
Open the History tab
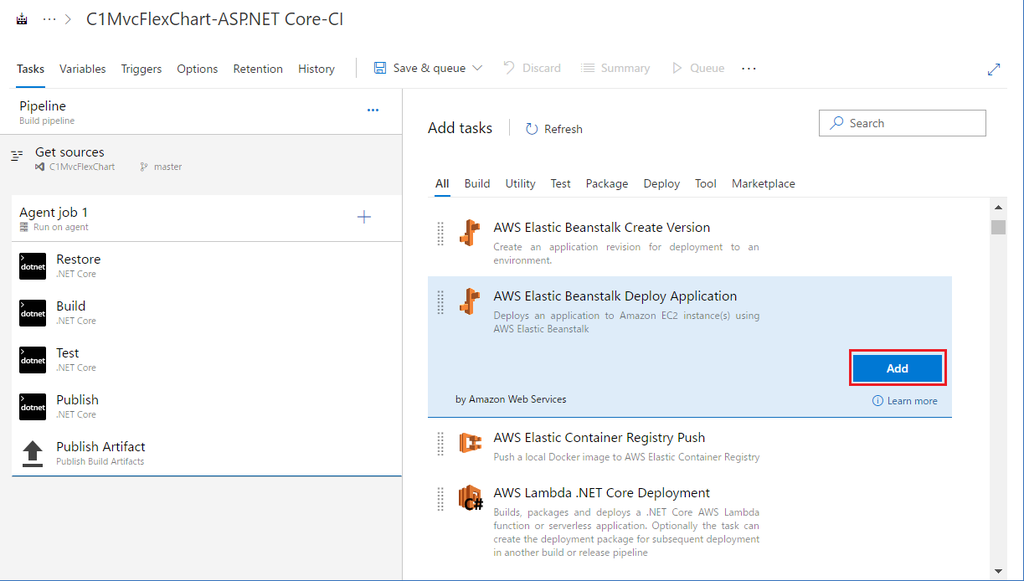pos(316,69)
